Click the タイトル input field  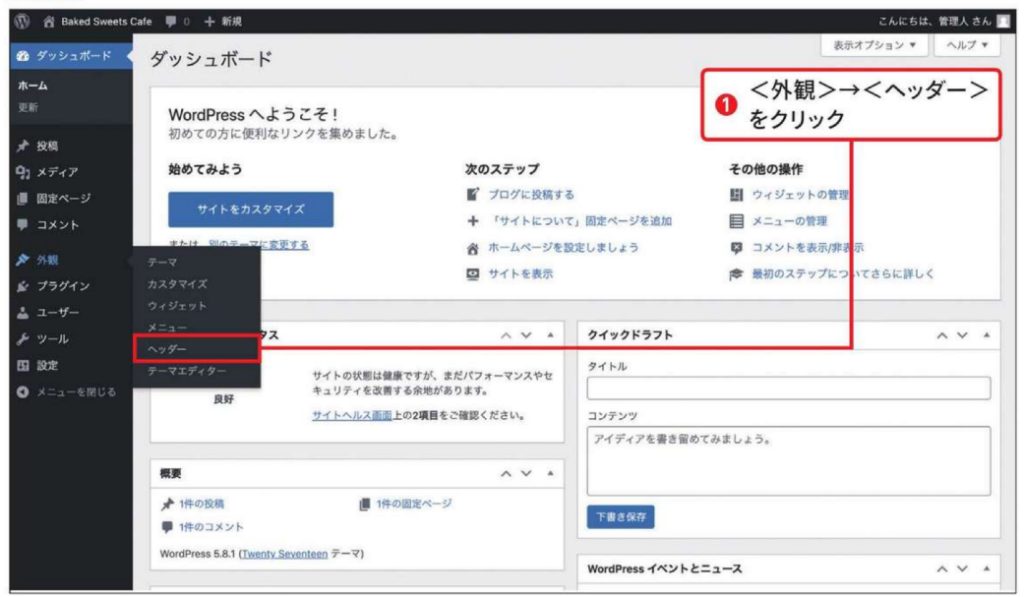pos(788,388)
